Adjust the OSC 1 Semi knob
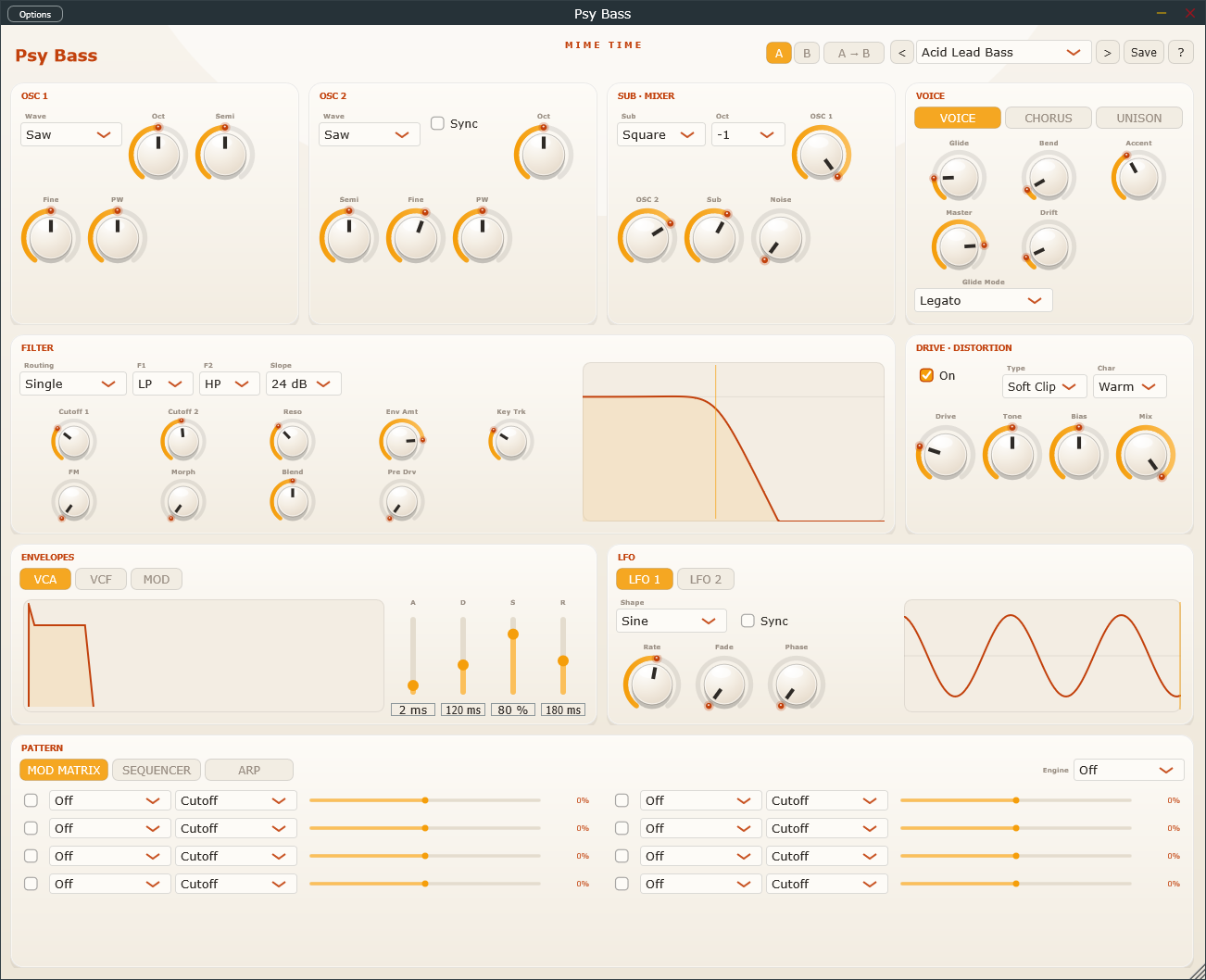Screen dimensions: 1206x980 point(225,154)
